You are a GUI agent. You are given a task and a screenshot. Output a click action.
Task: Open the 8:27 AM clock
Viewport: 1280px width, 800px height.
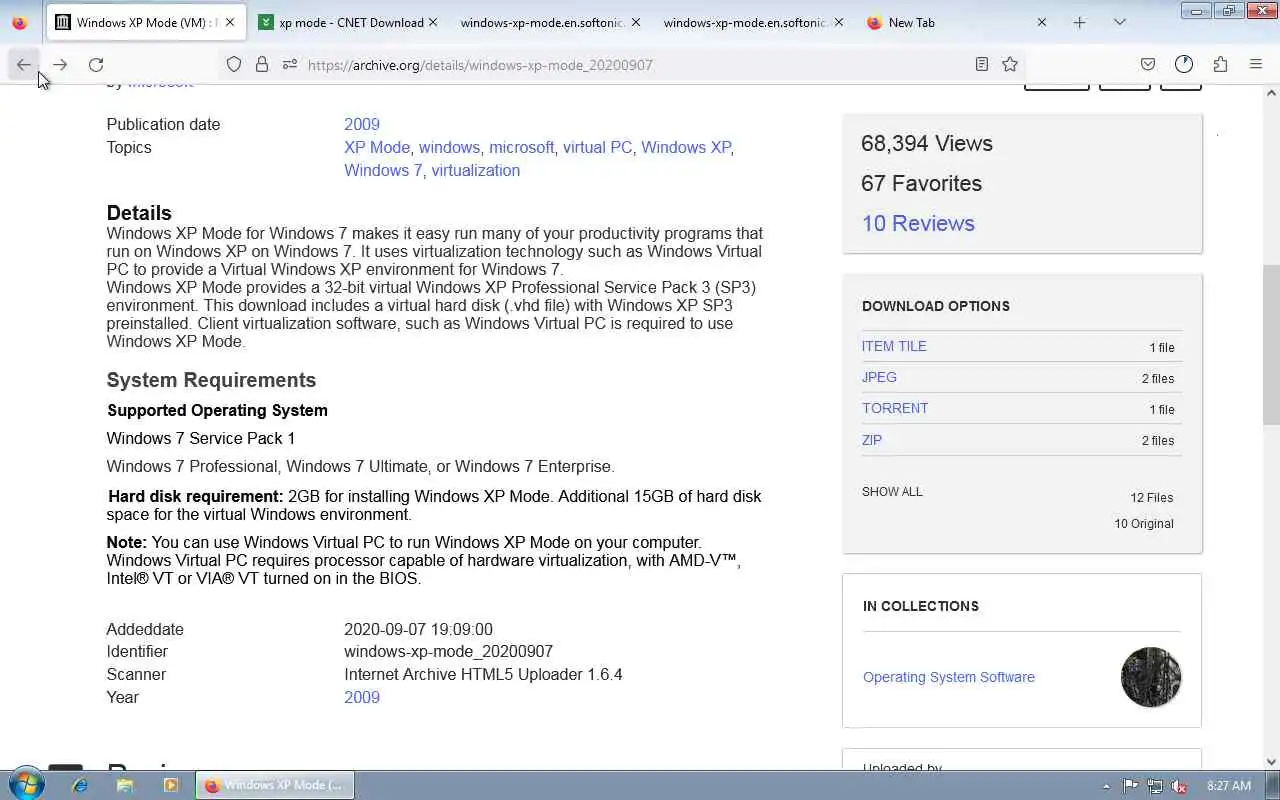tap(1229, 786)
